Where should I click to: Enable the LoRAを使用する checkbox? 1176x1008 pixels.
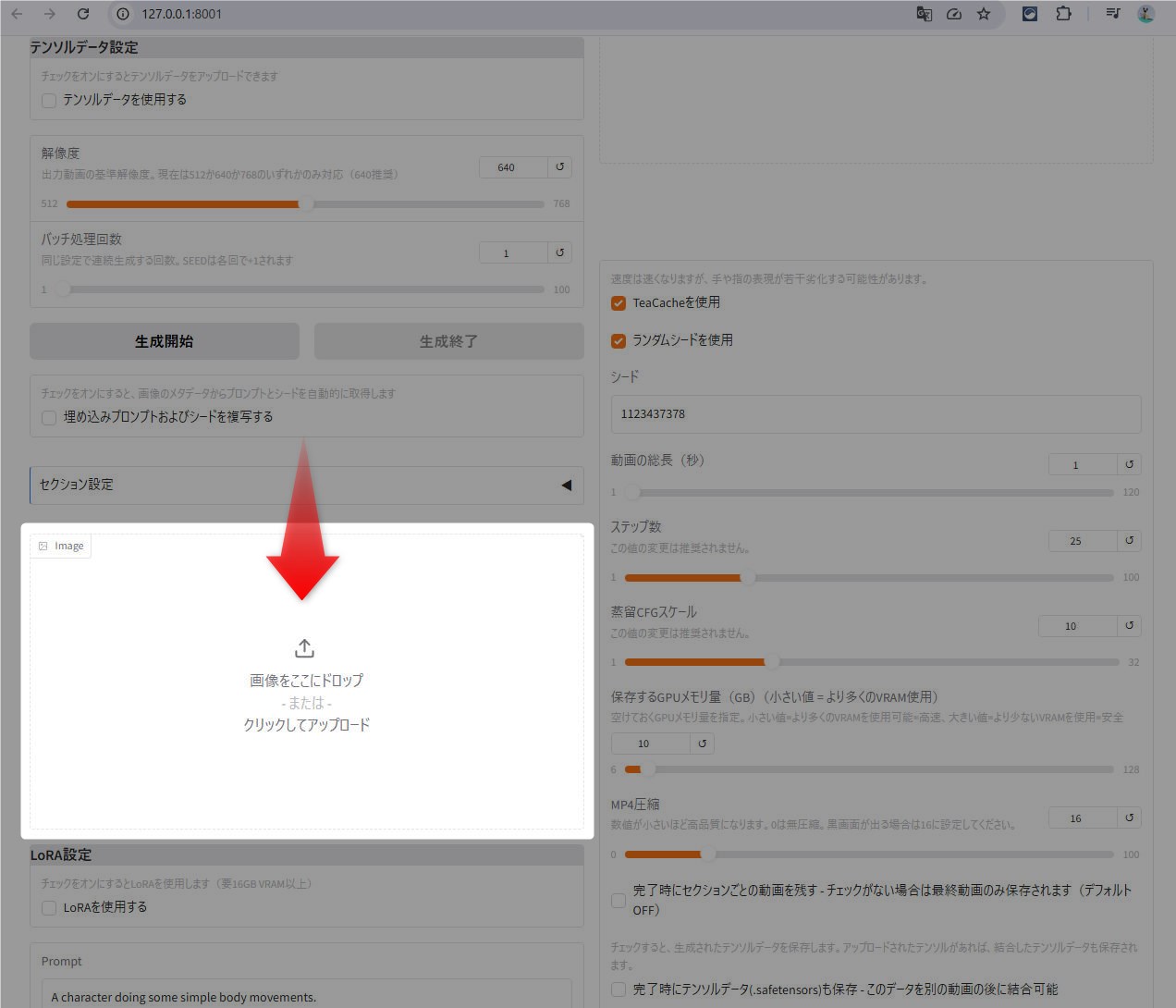pyautogui.click(x=49, y=908)
